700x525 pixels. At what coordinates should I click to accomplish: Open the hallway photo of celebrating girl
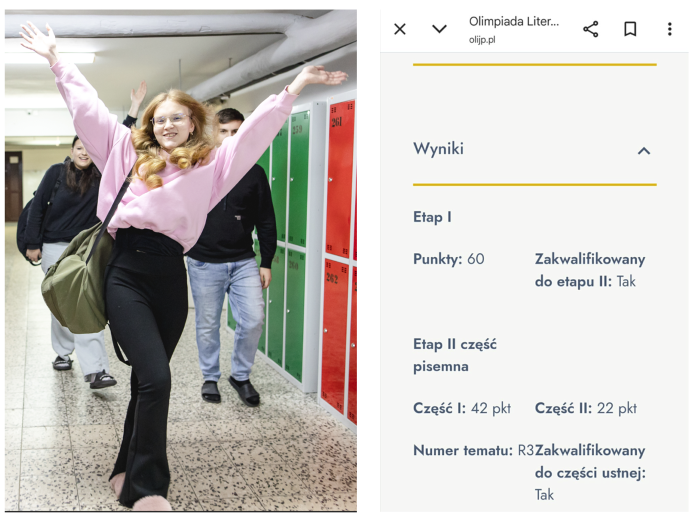[x=181, y=260]
